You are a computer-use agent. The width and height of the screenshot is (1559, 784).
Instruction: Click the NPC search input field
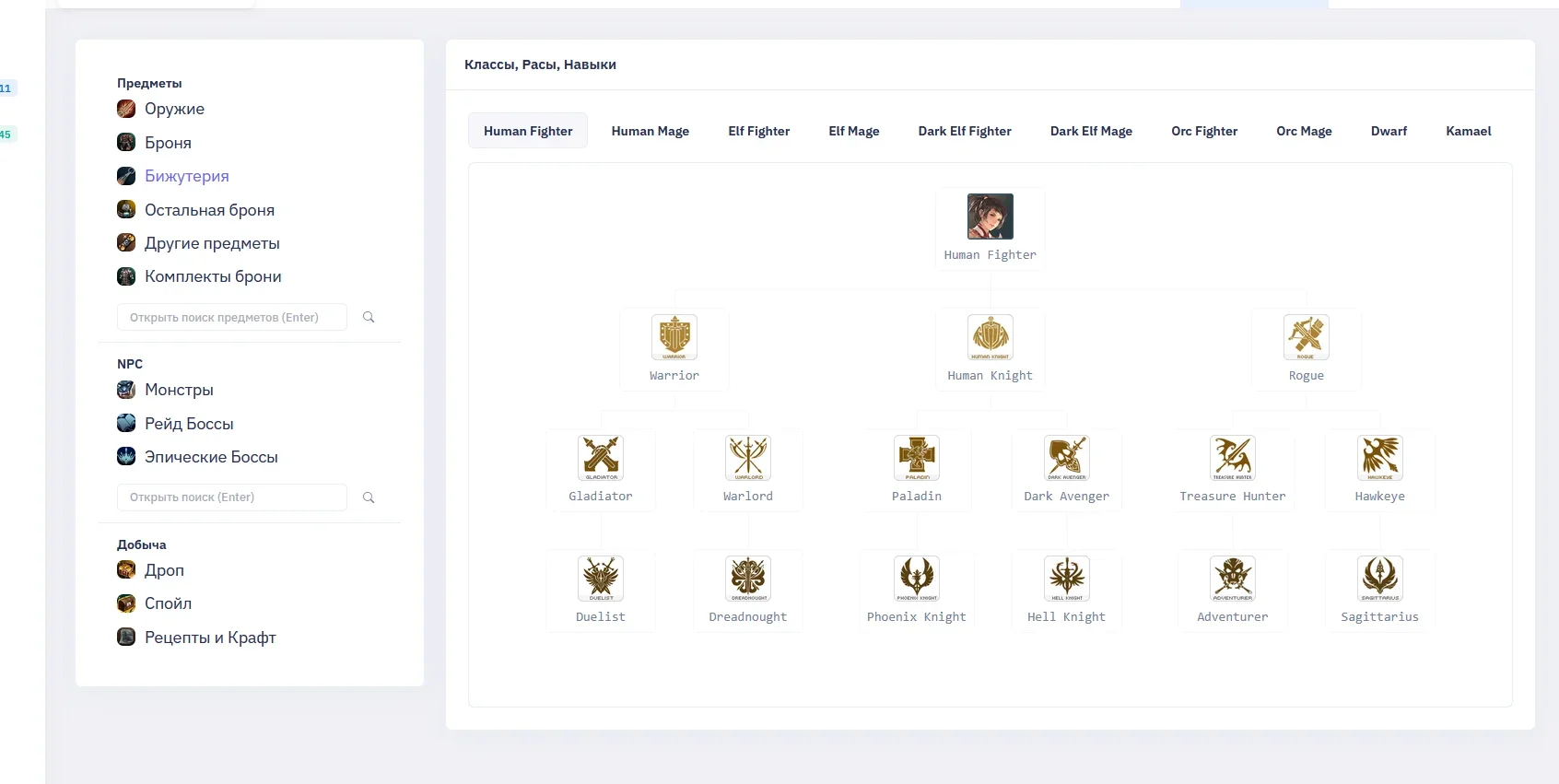coord(232,497)
